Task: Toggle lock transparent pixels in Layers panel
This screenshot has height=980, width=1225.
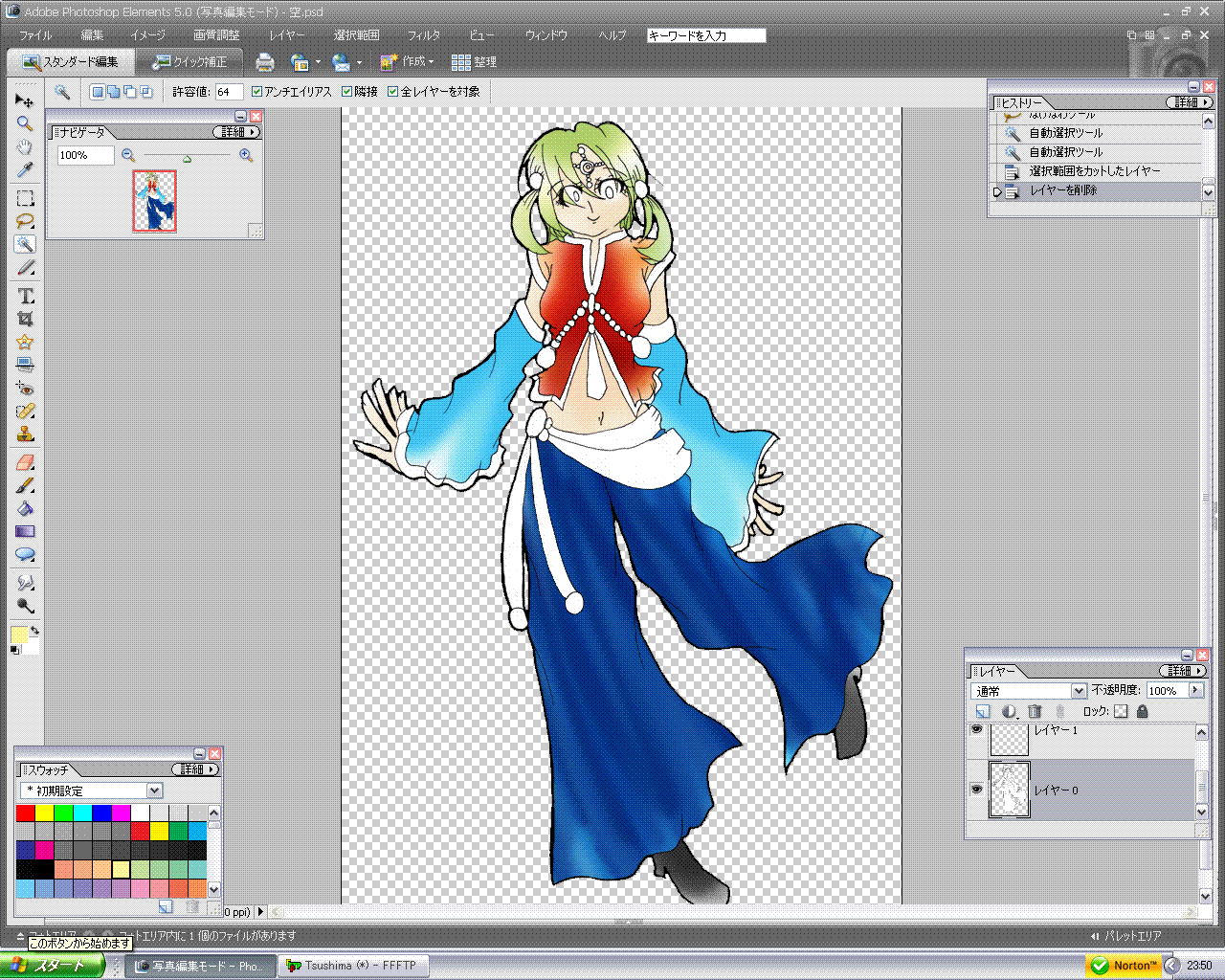Action: point(1121,712)
